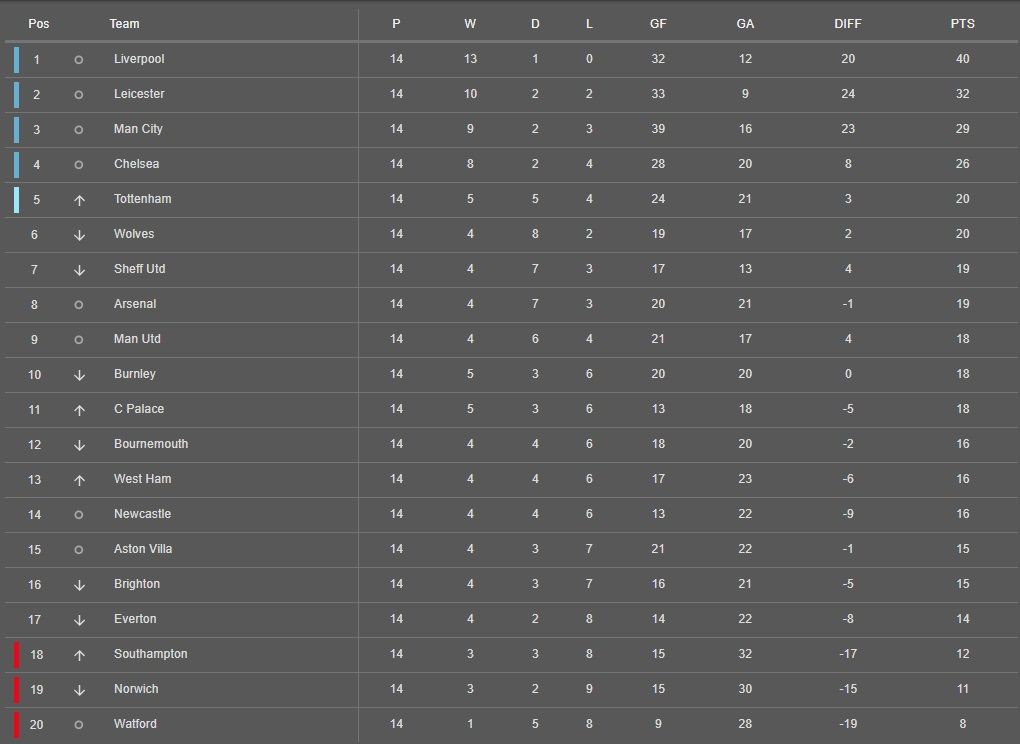The height and width of the screenshot is (744, 1020).
Task: Click the up arrow beside C Palace
Action: pos(79,410)
